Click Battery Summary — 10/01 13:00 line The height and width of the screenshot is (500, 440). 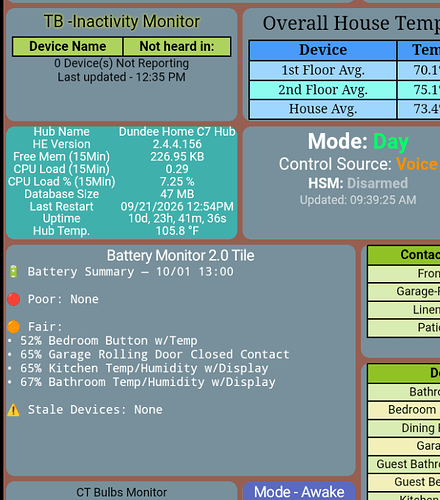(x=130, y=272)
